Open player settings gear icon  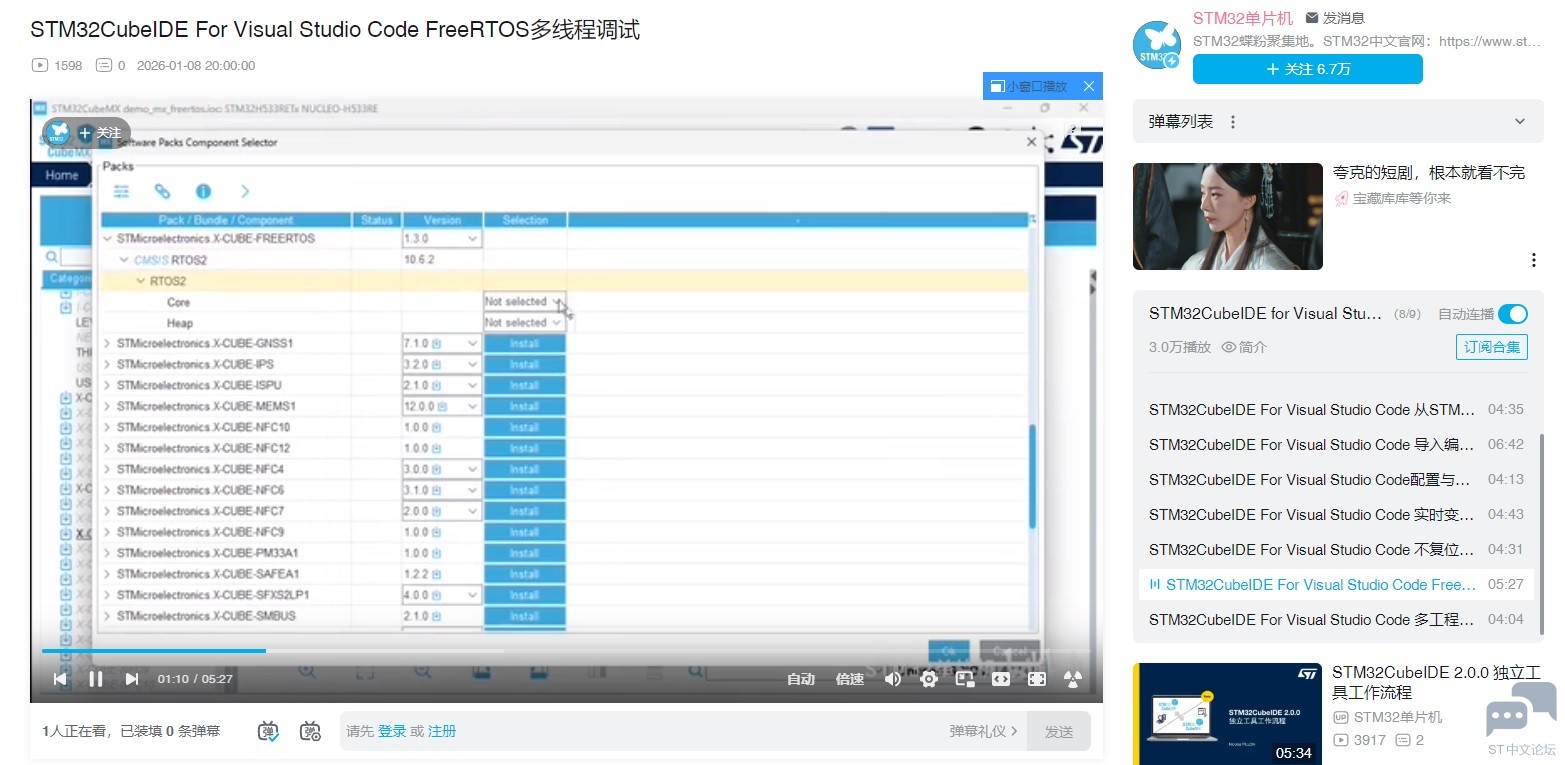pyautogui.click(x=929, y=679)
